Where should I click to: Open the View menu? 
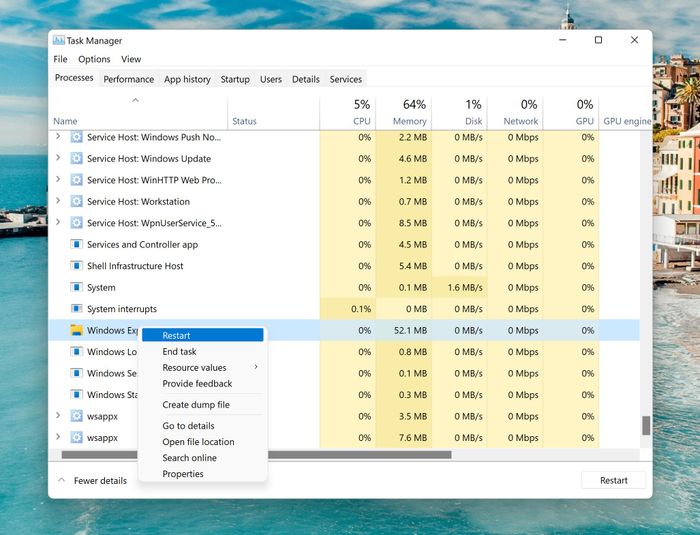[131, 59]
